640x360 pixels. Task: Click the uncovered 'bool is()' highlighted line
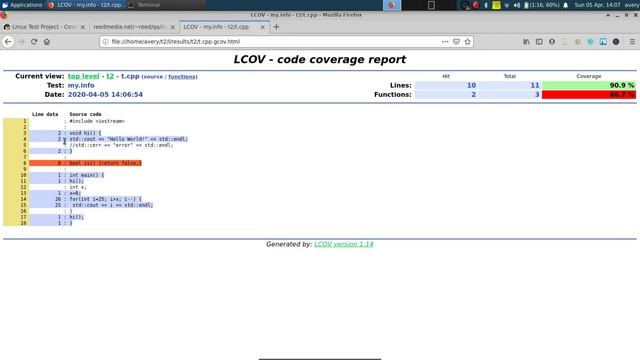tap(105, 163)
